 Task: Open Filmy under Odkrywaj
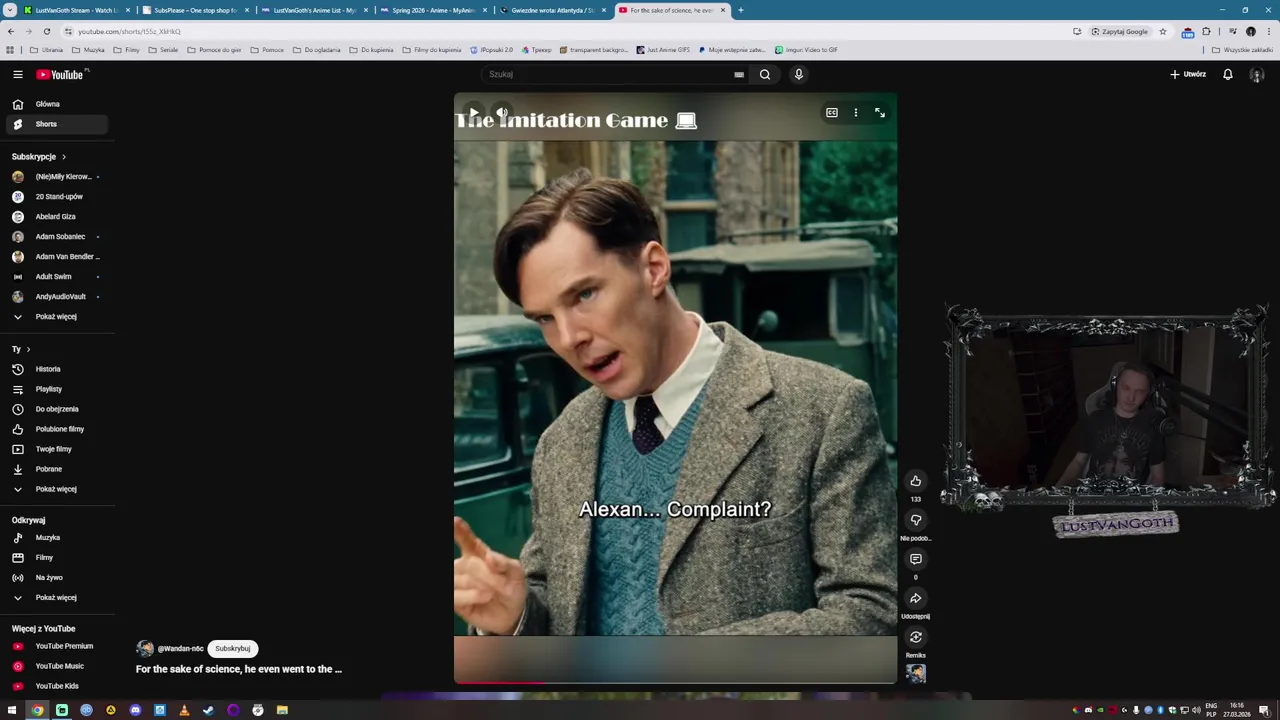(57, 558)
